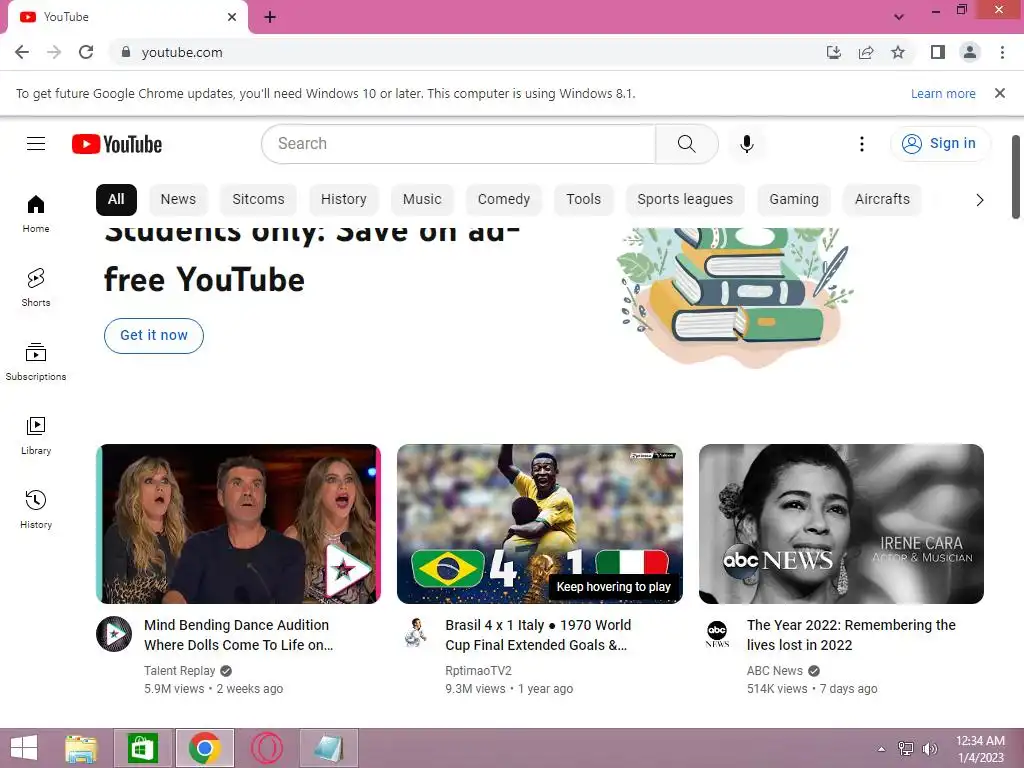This screenshot has height=768, width=1024.
Task: Select the Sitcoms category chip
Action: (x=258, y=199)
